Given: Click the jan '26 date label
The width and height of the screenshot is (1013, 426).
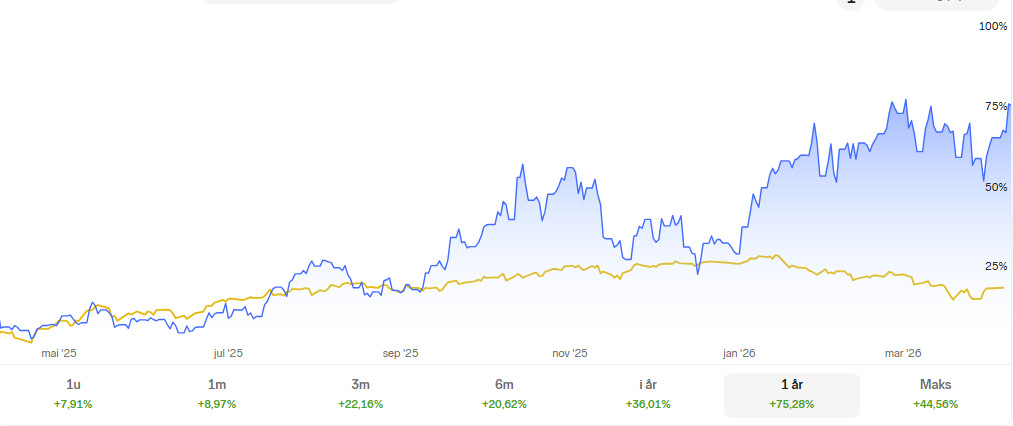Looking at the screenshot, I should [739, 353].
